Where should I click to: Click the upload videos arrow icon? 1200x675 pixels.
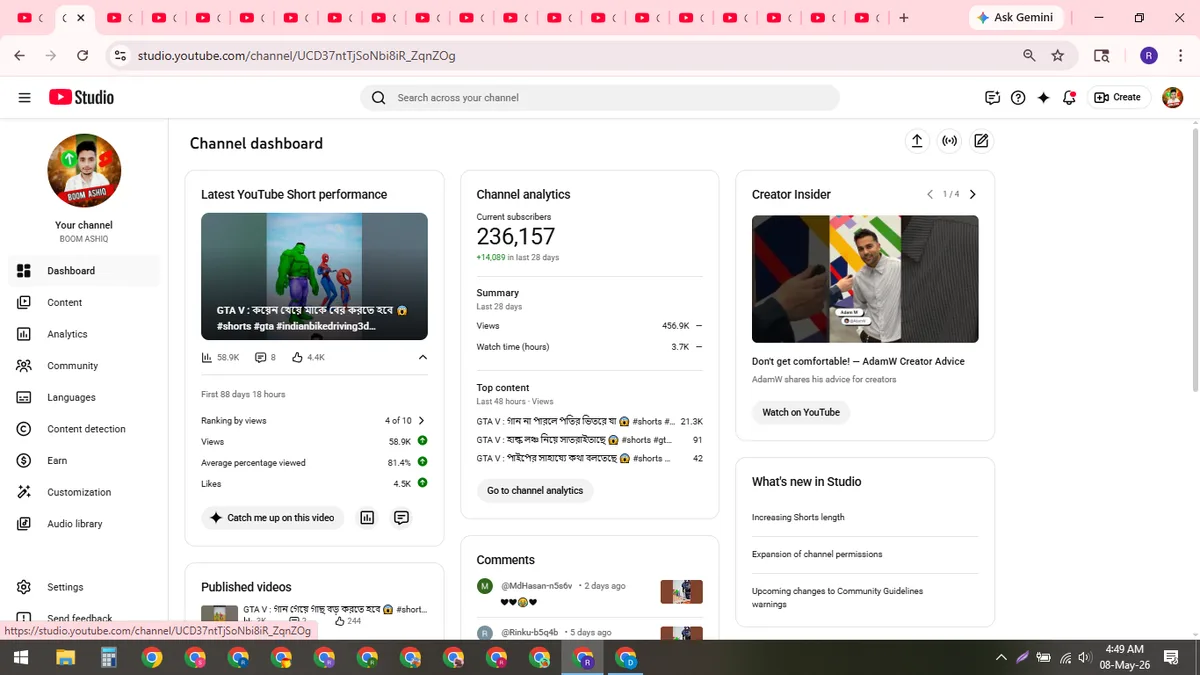(917, 141)
